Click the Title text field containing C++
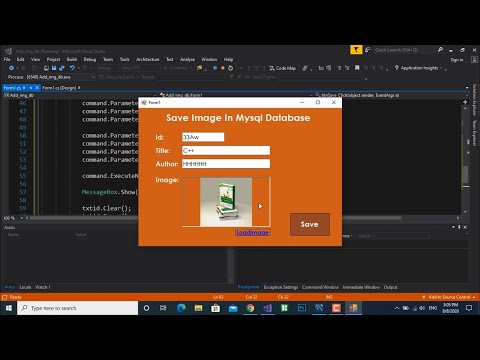The height and width of the screenshot is (360, 480). [226, 151]
